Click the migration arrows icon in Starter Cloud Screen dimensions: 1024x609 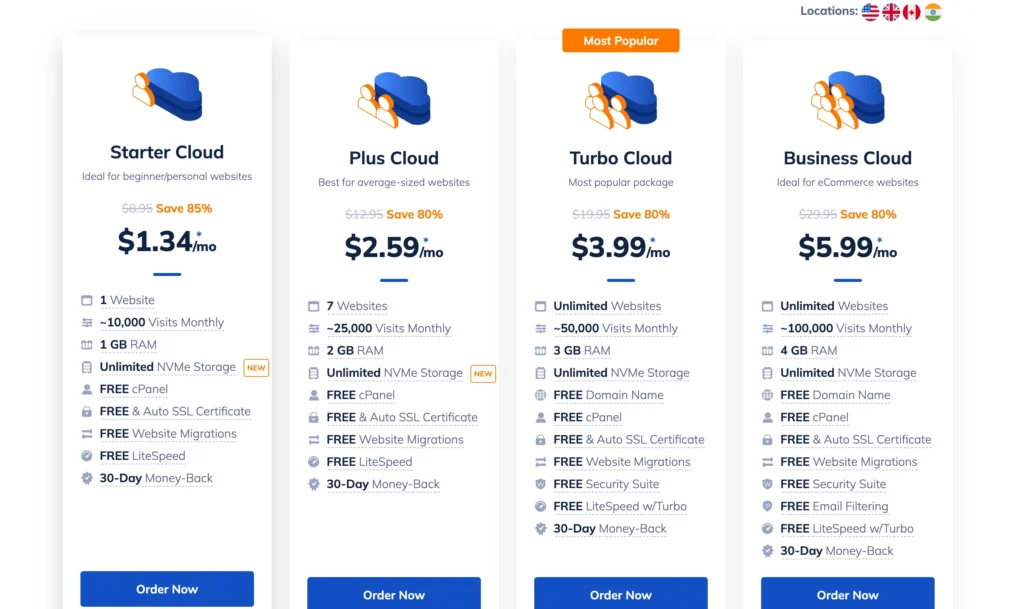tap(85, 434)
